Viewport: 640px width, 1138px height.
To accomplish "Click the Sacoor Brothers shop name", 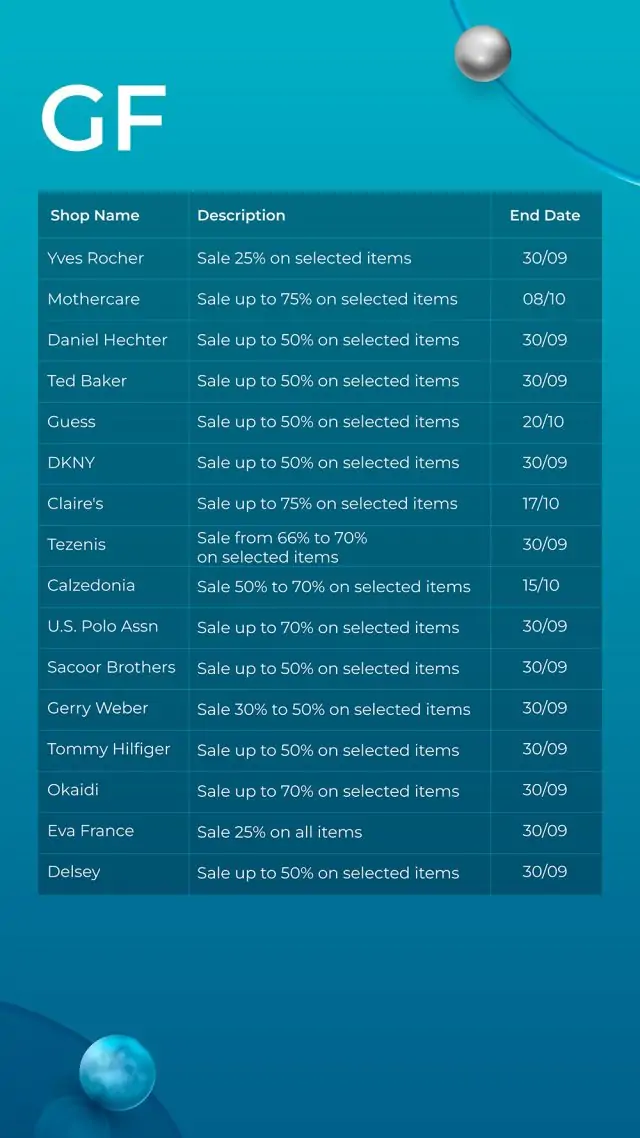I will tap(111, 667).
